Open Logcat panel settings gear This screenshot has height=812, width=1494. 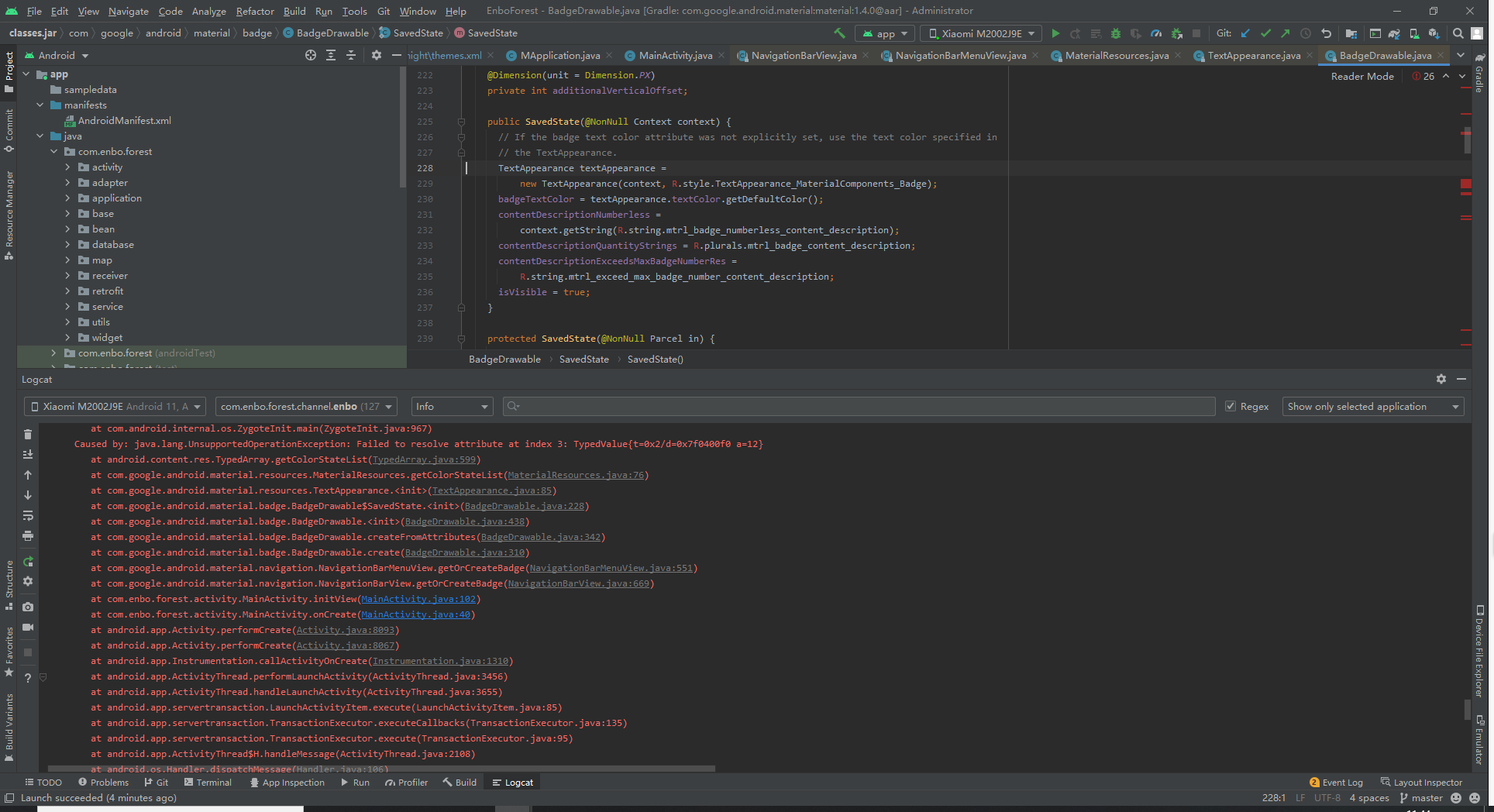[1441, 379]
